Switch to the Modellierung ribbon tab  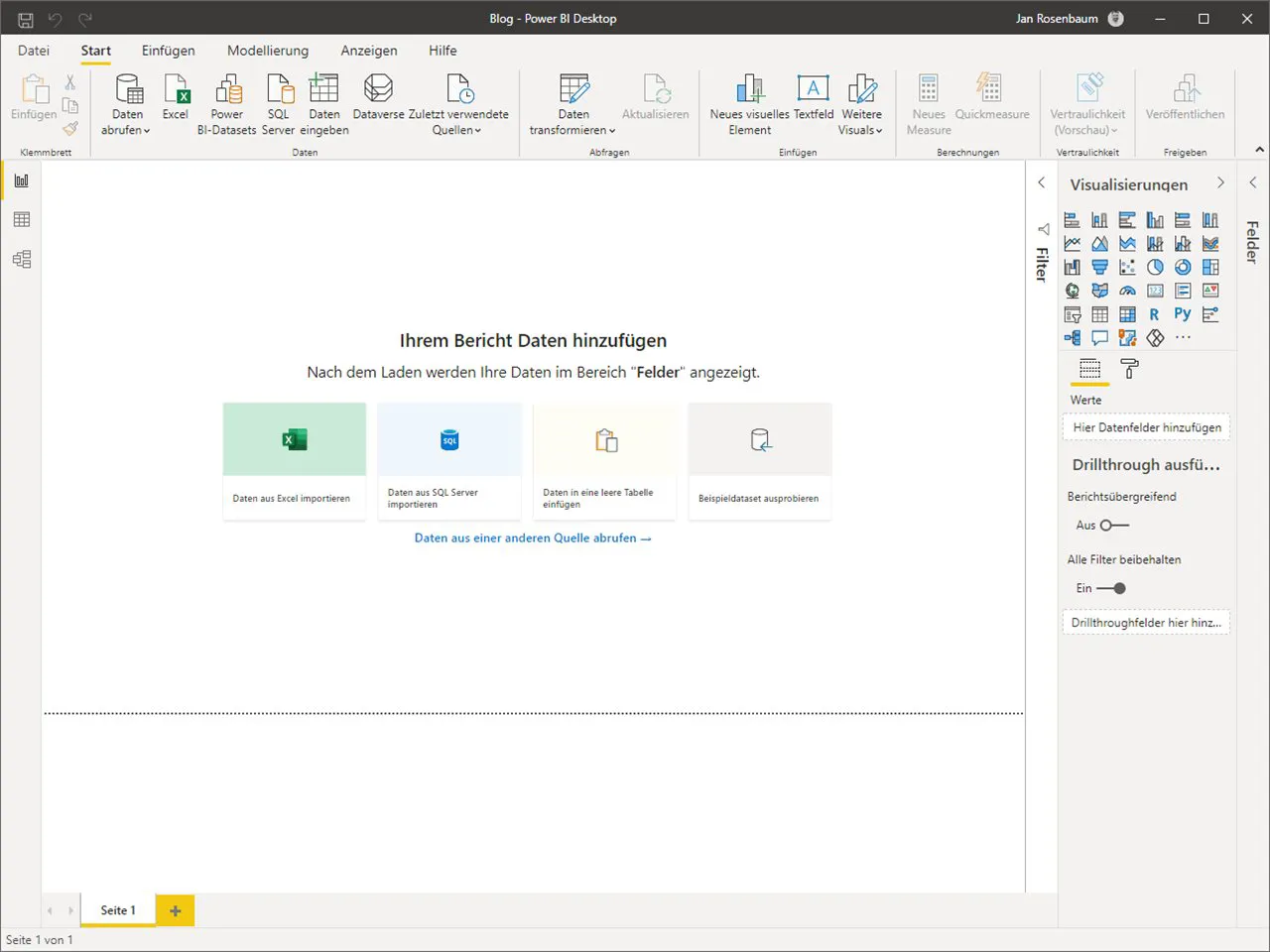tap(268, 51)
